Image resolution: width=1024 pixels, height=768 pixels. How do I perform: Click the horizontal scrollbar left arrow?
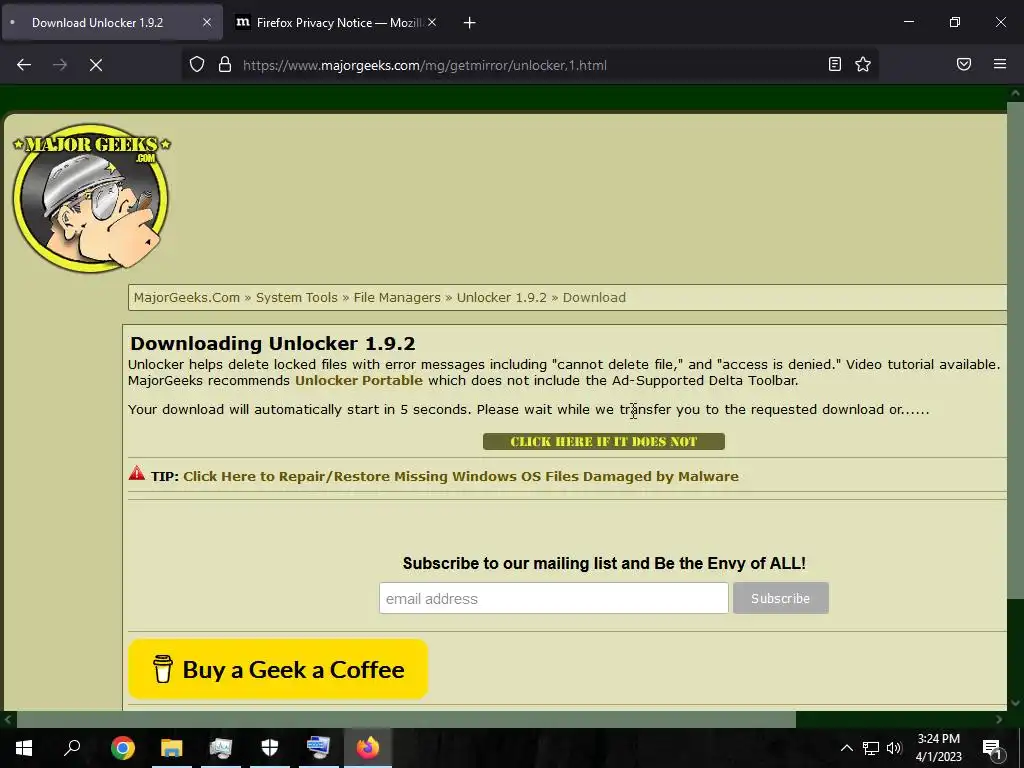[x=8, y=720]
